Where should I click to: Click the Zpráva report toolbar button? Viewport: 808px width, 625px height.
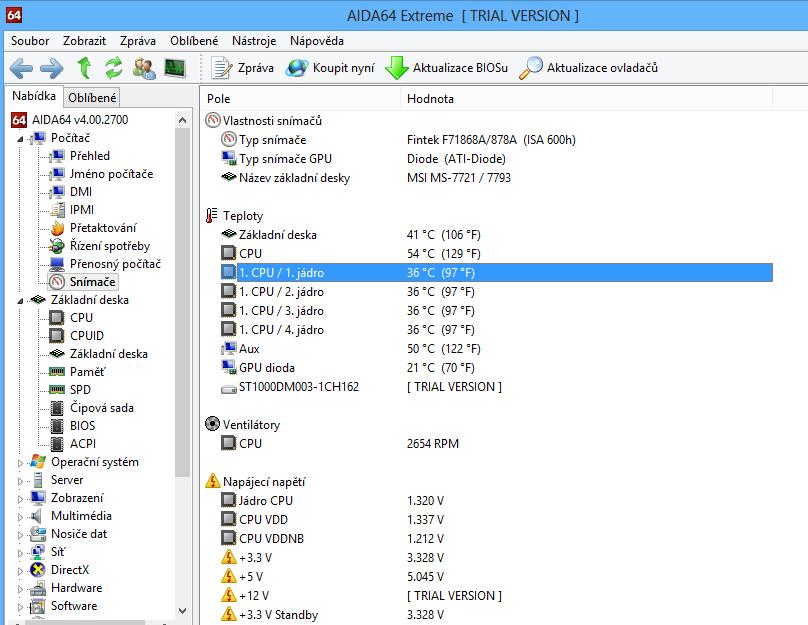tap(242, 68)
